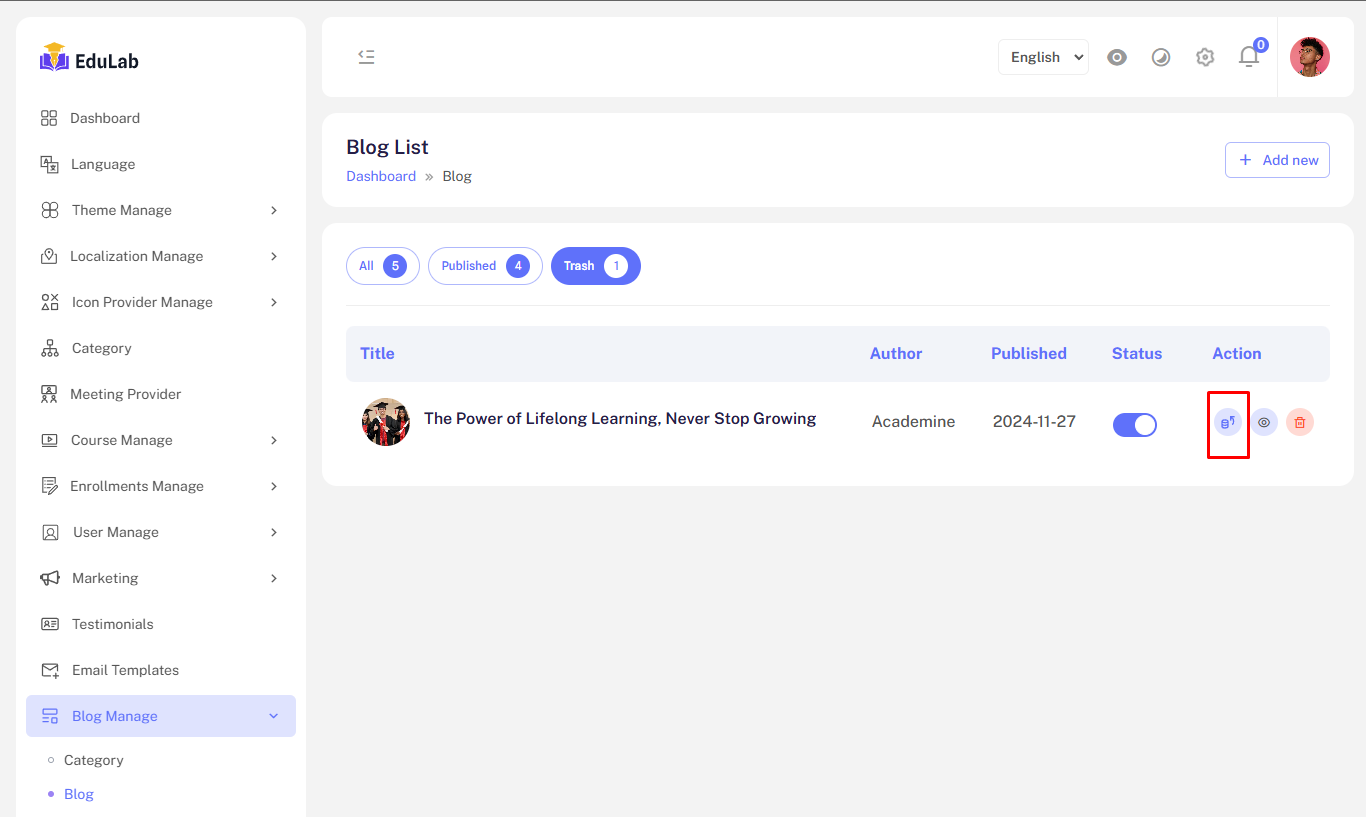
Task: Click the Dashboard breadcrumb link
Action: tap(381, 176)
